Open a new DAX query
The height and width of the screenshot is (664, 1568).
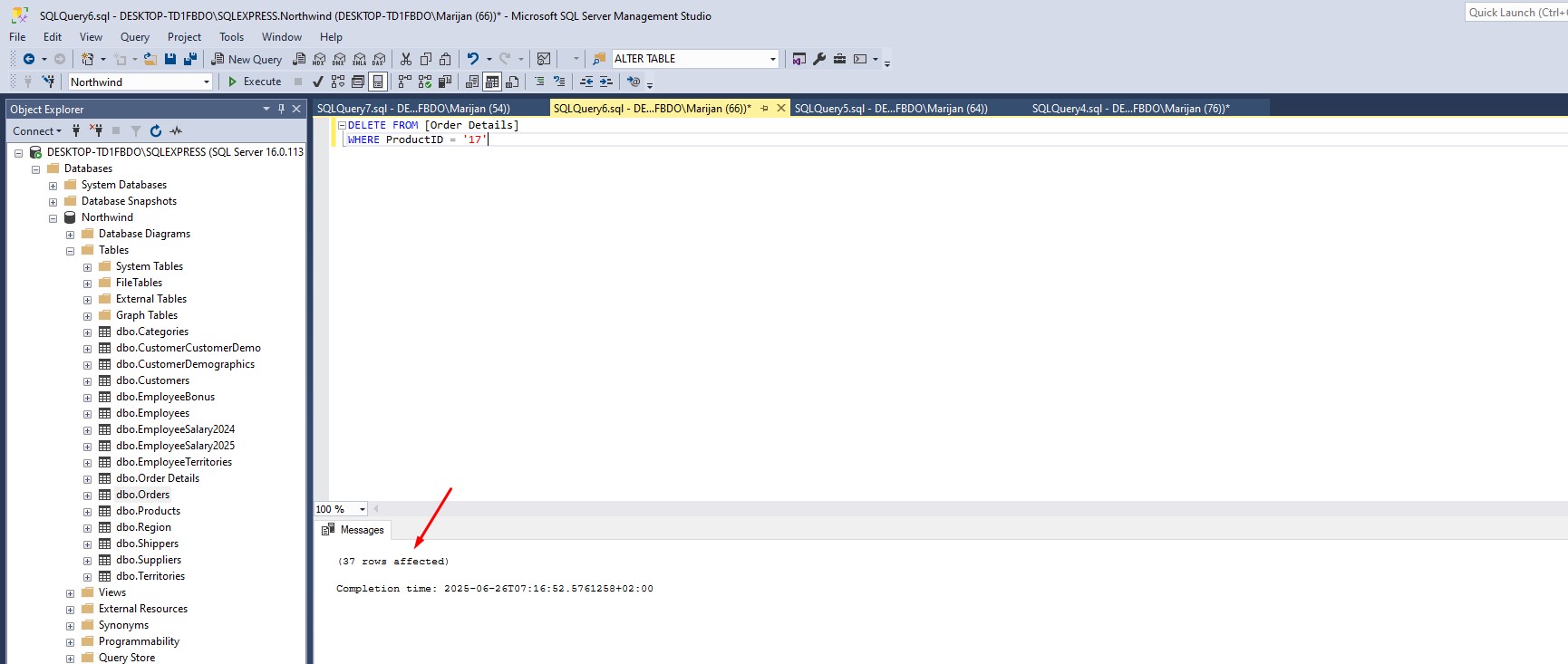point(379,59)
